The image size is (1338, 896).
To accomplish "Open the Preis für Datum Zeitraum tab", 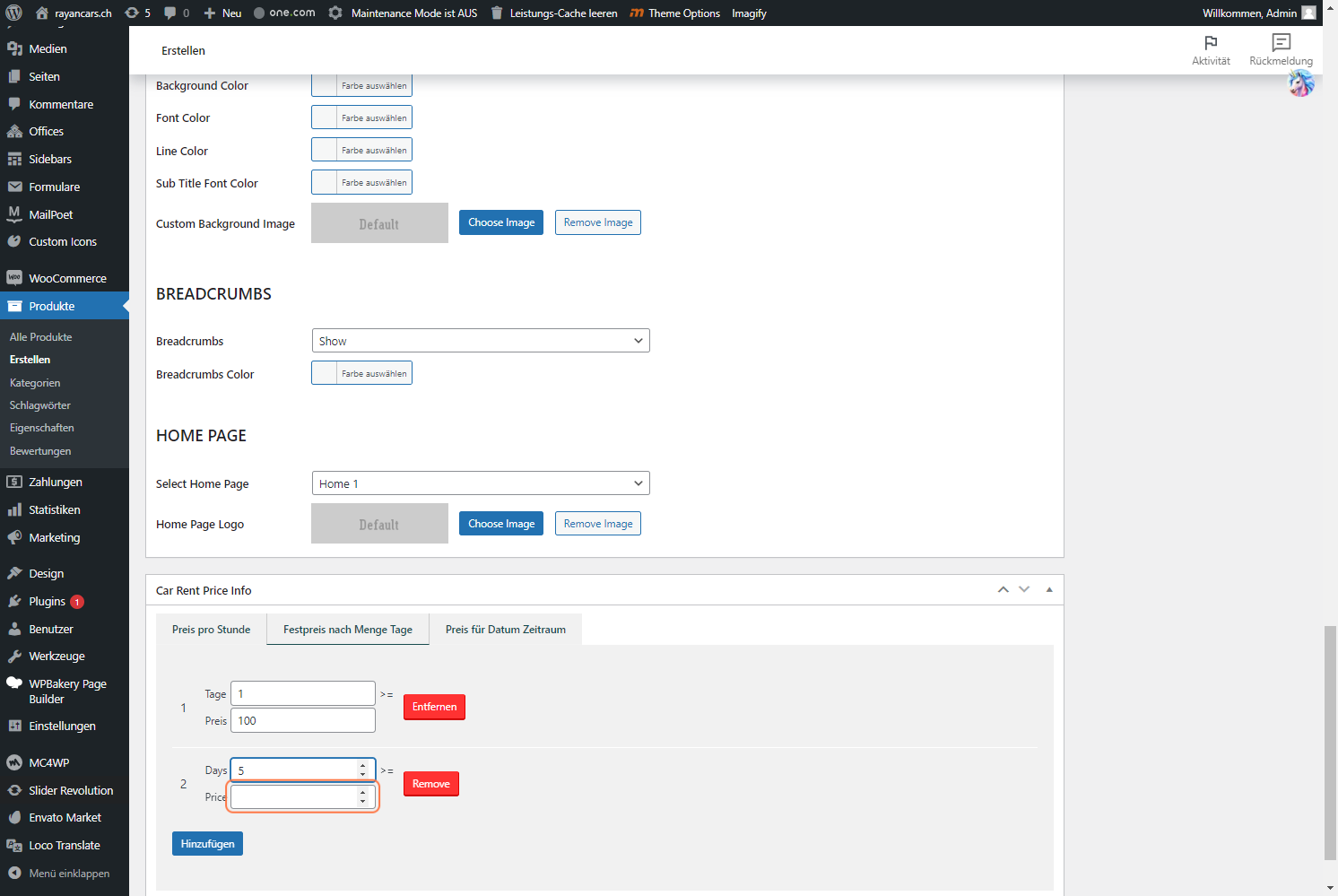I will coord(506,630).
